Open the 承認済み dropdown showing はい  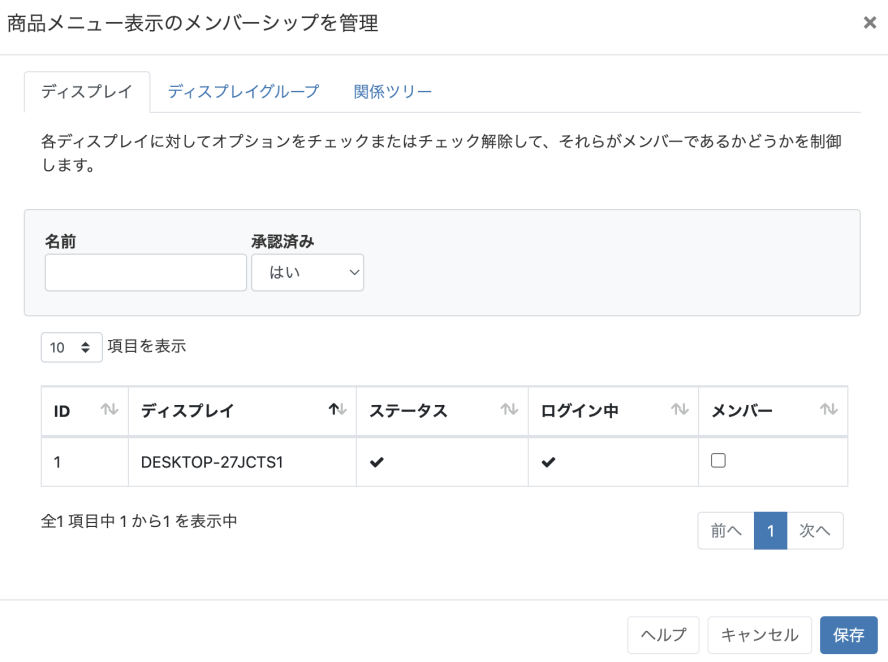308,272
